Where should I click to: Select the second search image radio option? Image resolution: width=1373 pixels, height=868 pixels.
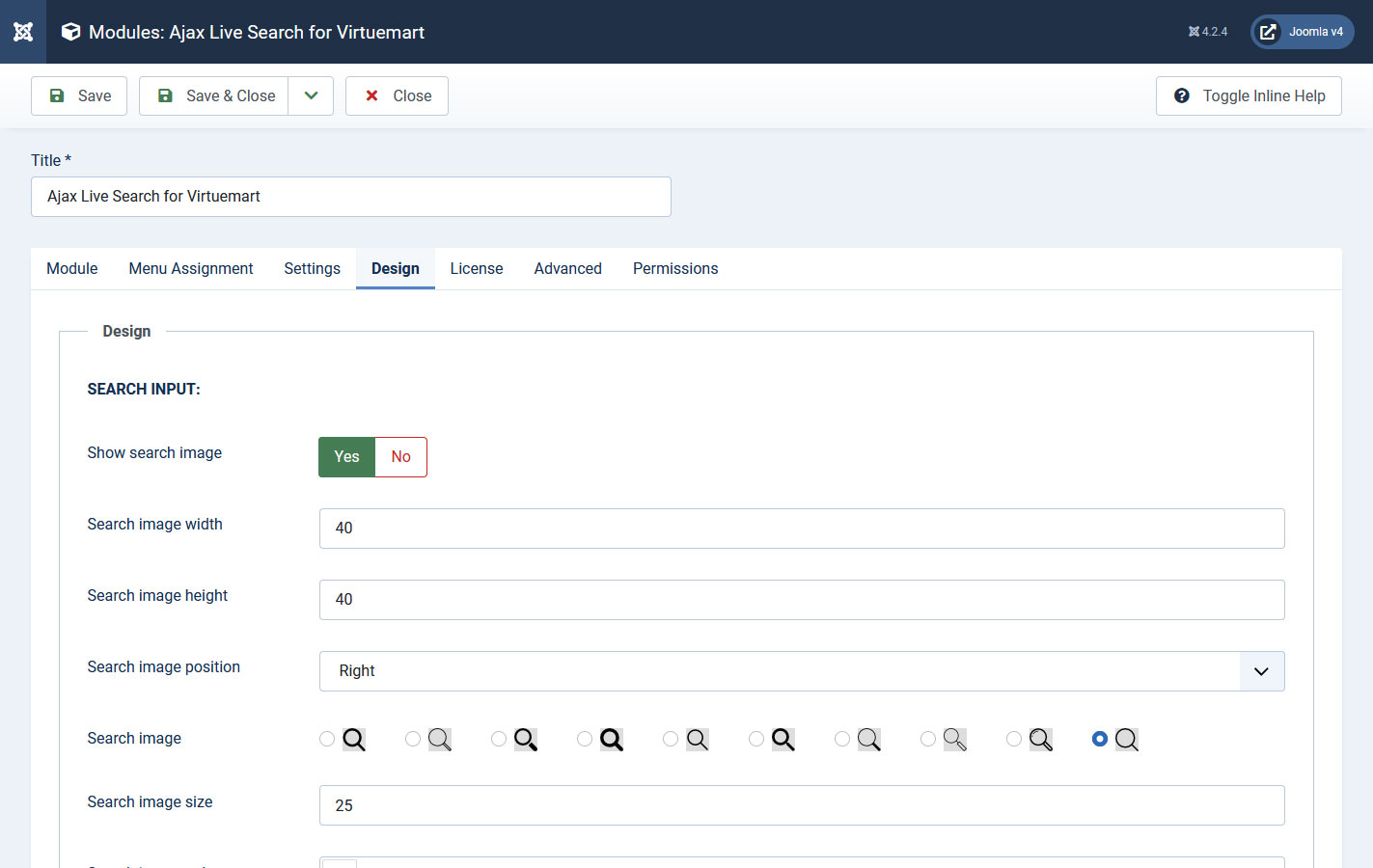click(413, 739)
